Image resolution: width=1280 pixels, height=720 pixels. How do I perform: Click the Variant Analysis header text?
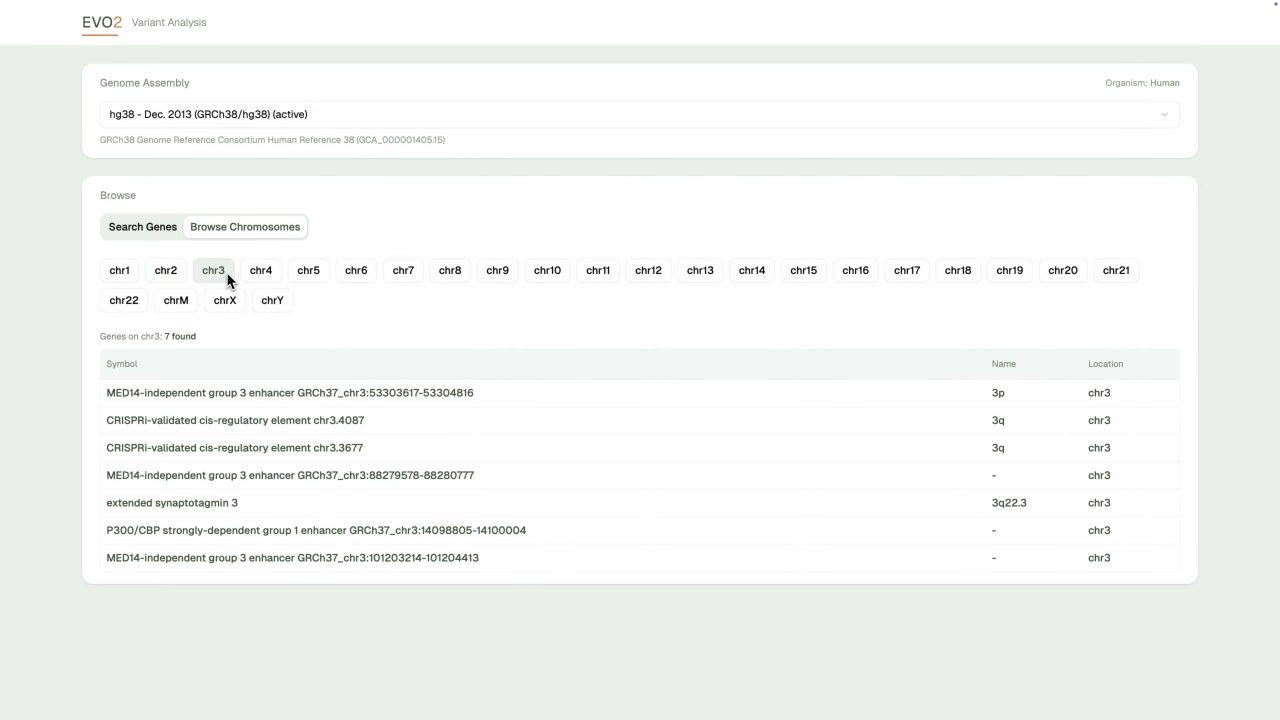169,22
